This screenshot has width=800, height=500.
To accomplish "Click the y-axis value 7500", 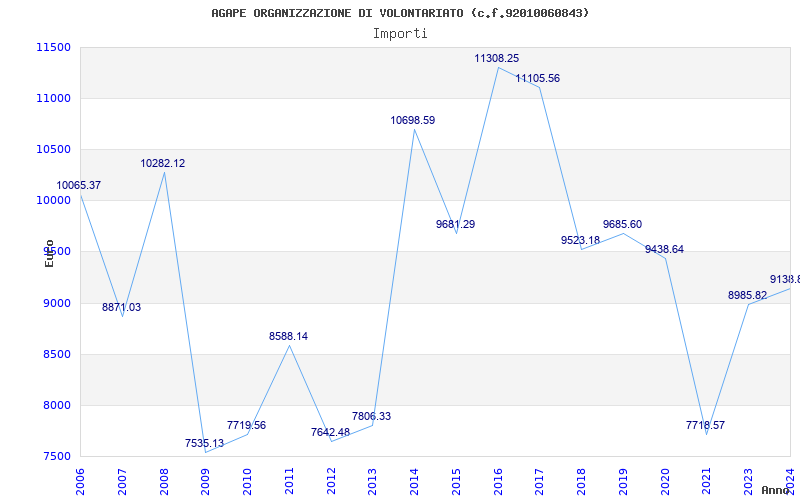I will [56, 456].
